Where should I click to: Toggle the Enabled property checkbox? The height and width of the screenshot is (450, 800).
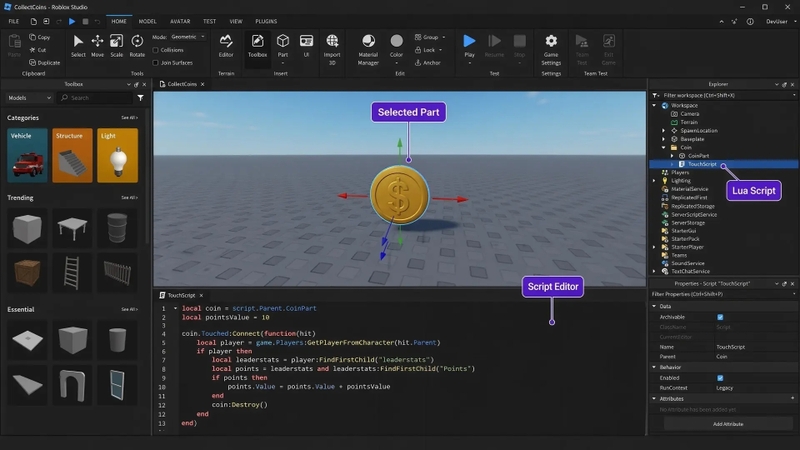[720, 378]
